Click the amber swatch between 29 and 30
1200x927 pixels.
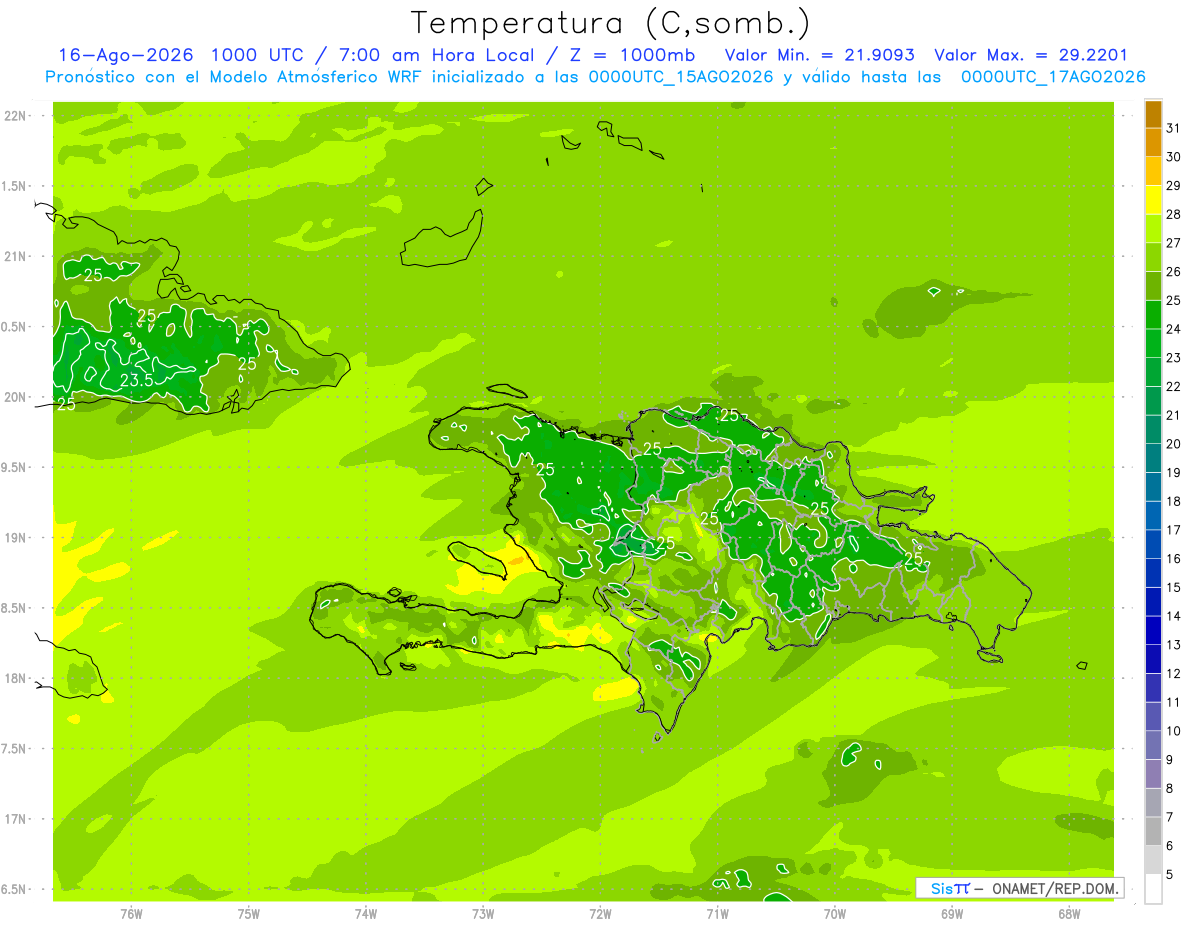tap(1153, 171)
